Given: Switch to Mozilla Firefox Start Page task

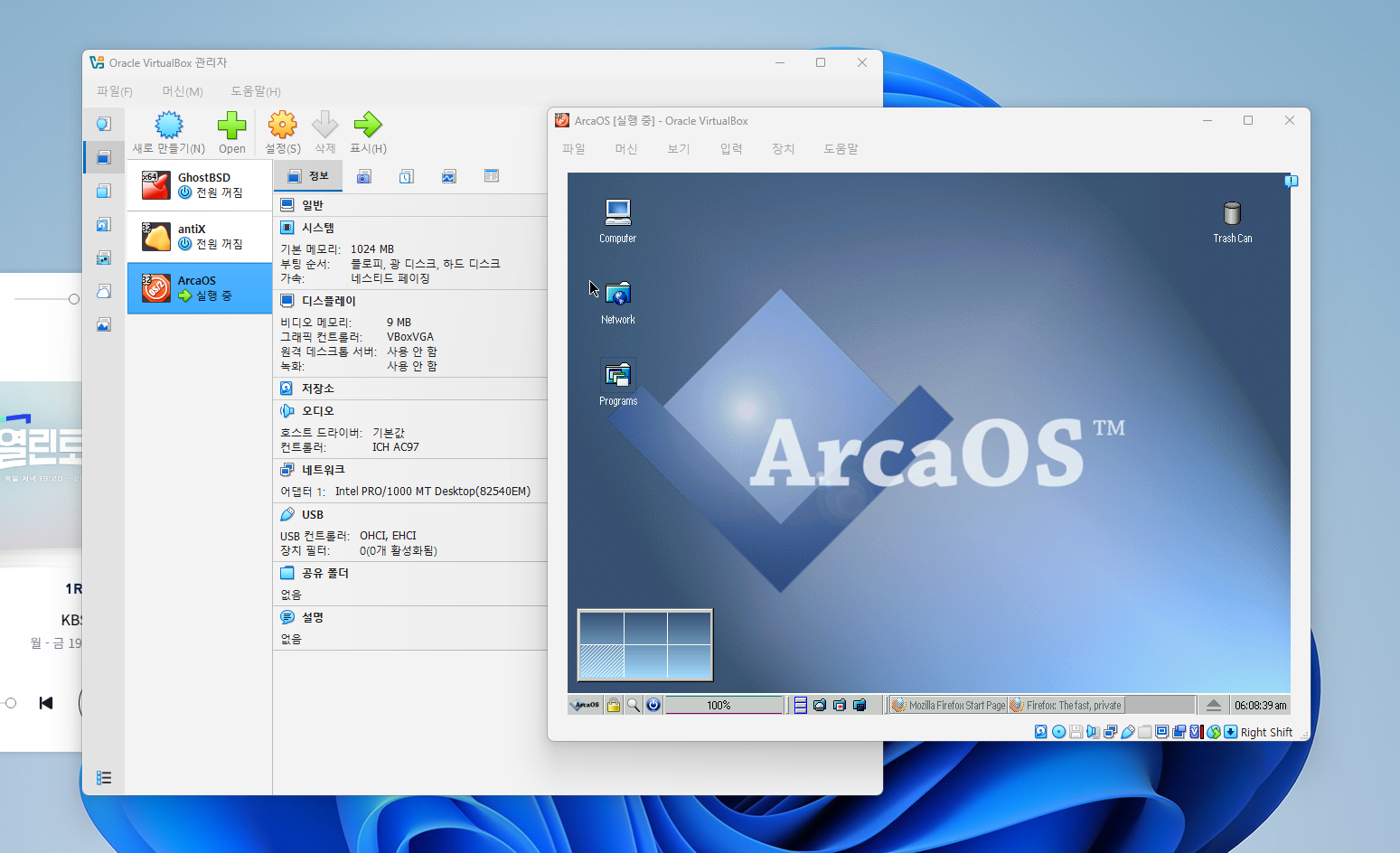Looking at the screenshot, I should (948, 706).
